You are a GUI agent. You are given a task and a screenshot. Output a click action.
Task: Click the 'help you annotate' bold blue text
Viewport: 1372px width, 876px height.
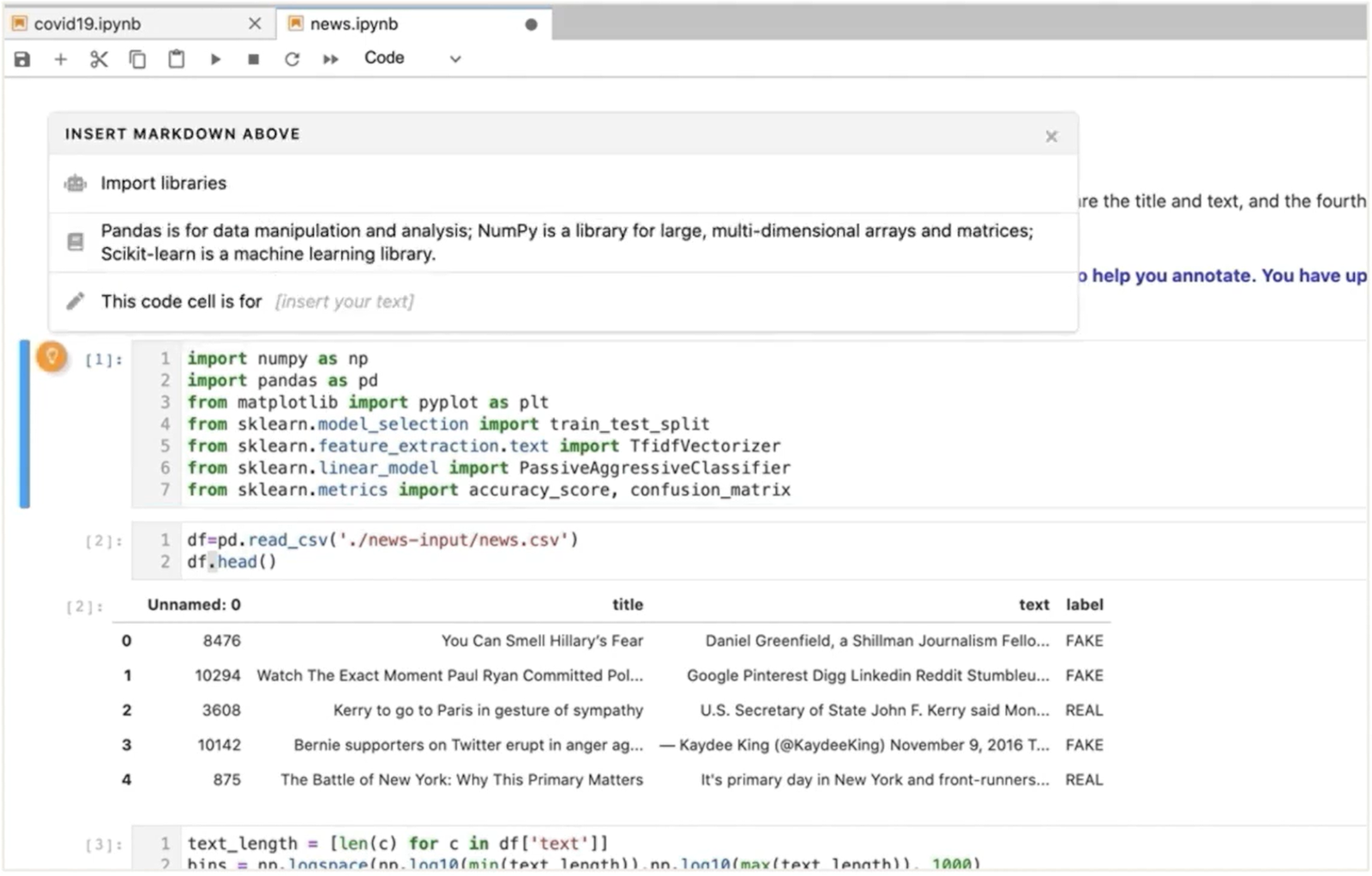pos(1171,275)
